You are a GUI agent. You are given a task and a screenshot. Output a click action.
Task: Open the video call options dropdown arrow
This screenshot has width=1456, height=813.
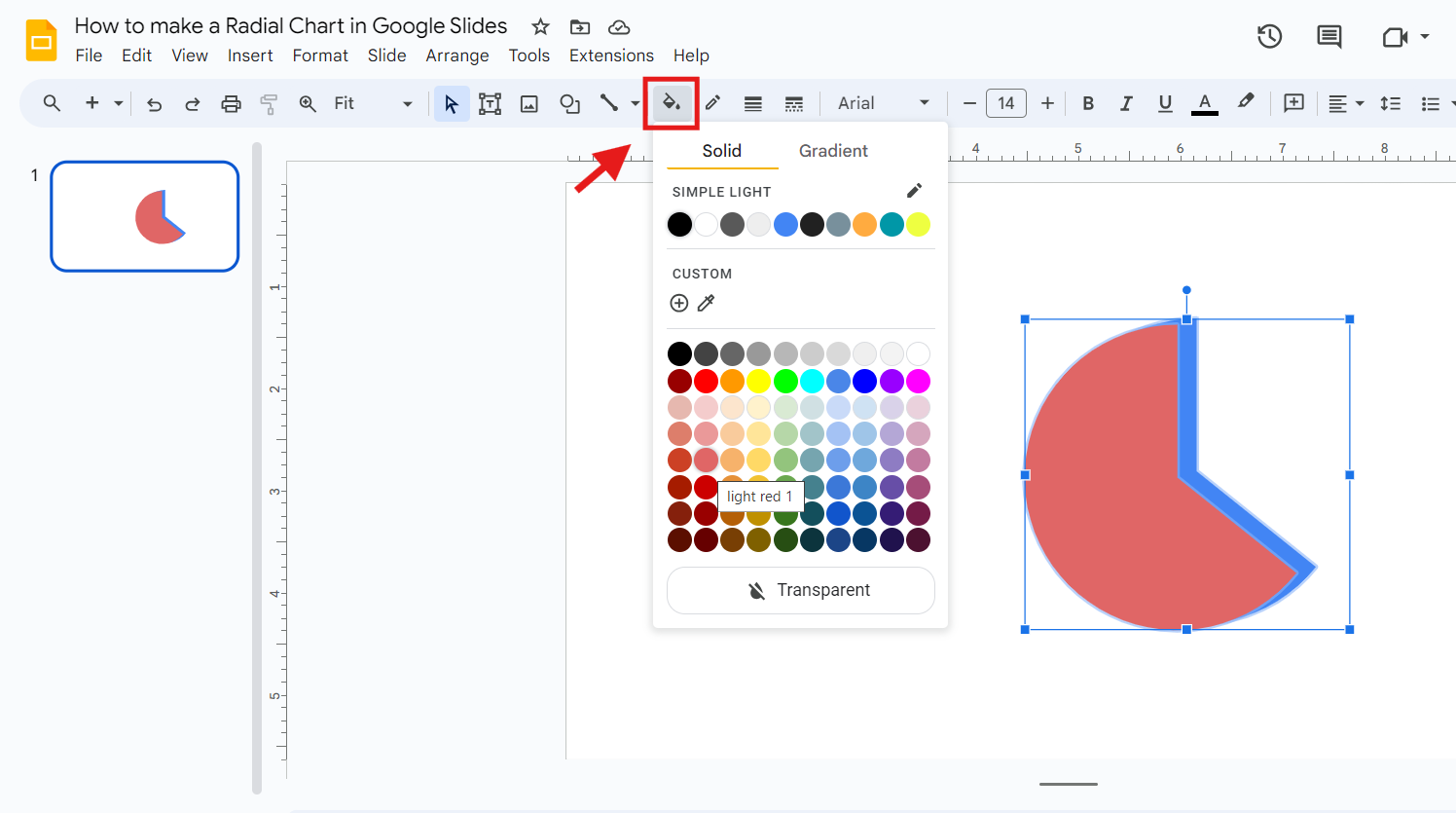click(1425, 37)
